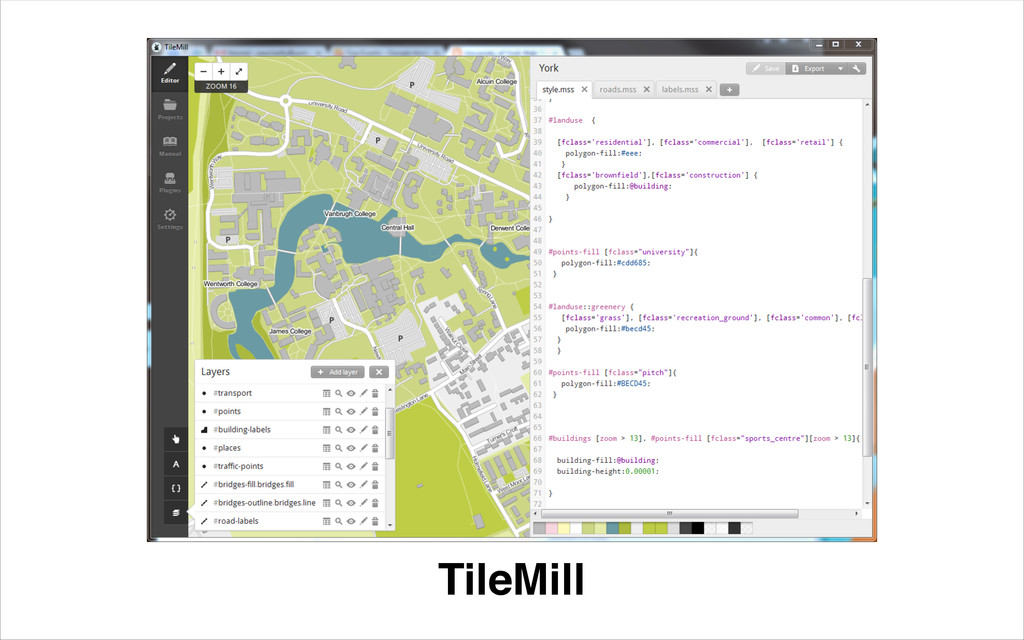Select the #road-labels layer name
The image size is (1024, 640).
click(x=238, y=521)
